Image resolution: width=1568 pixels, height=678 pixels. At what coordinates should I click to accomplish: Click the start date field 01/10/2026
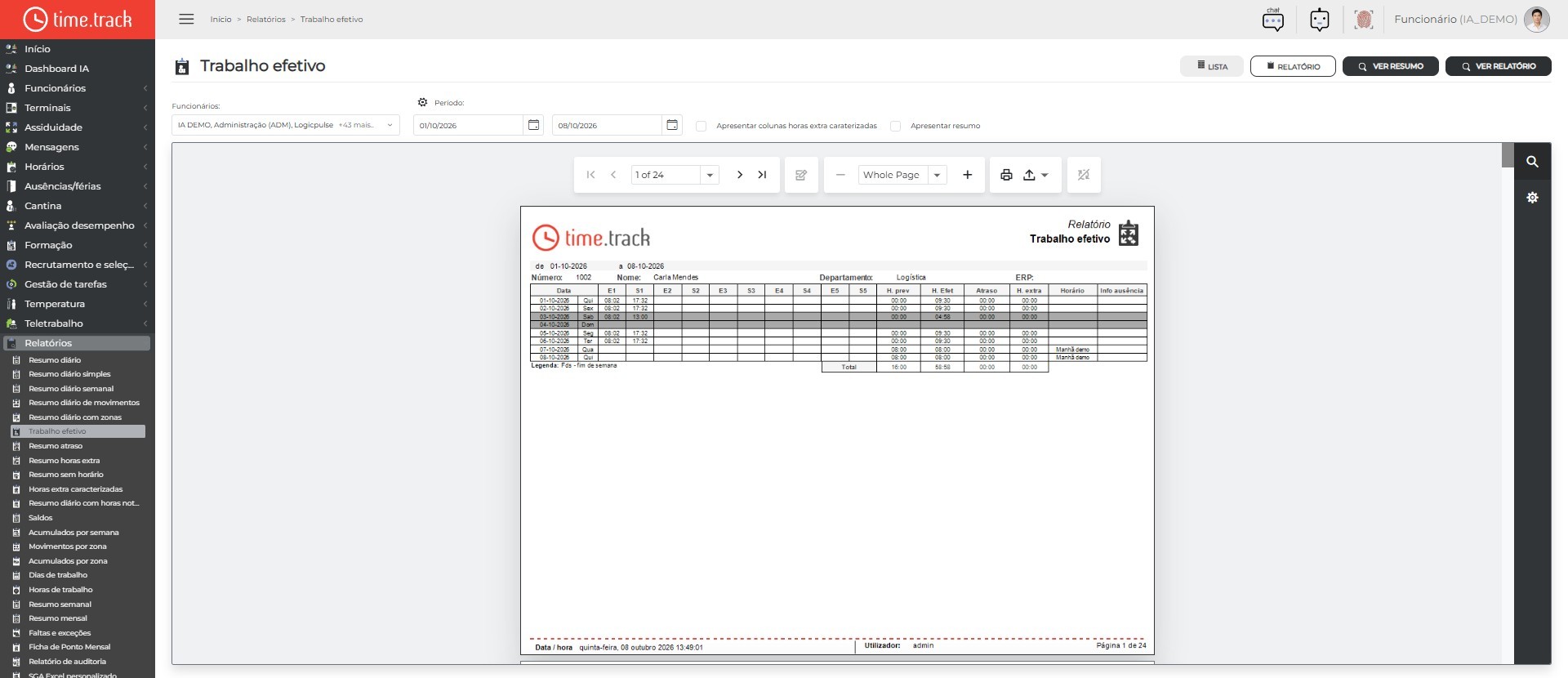point(468,125)
